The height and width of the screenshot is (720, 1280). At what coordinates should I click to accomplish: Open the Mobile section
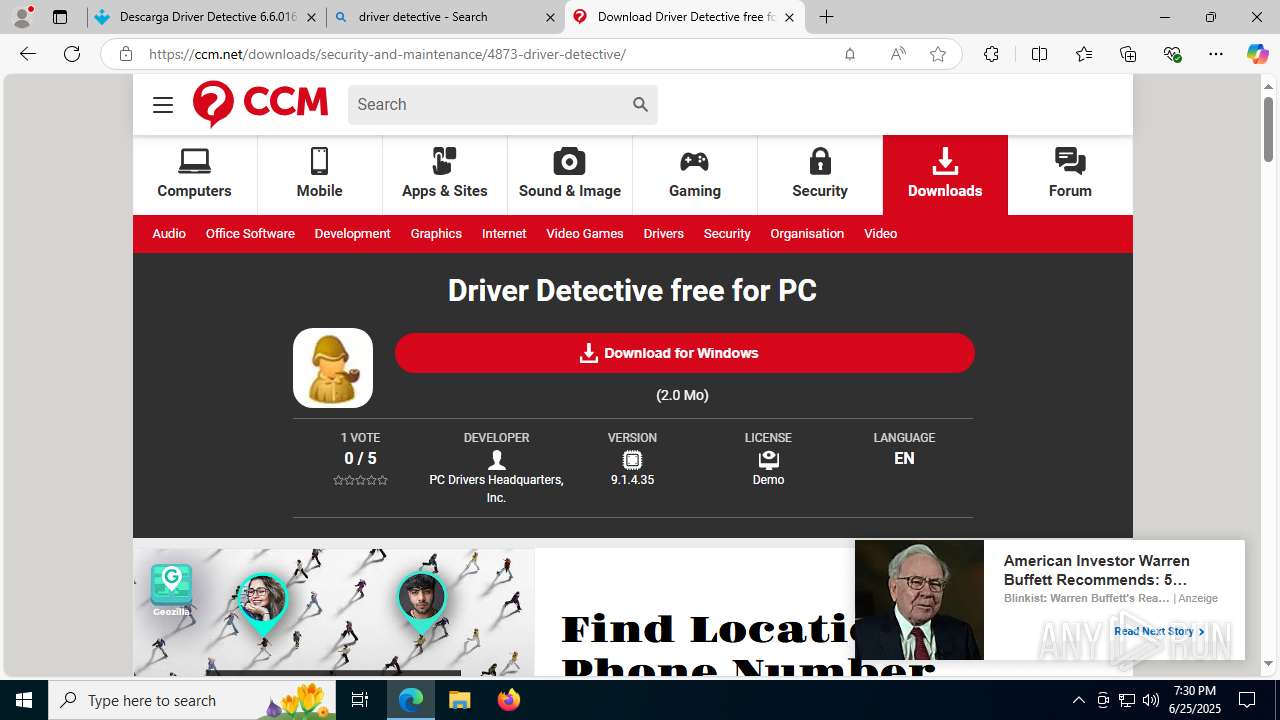319,174
